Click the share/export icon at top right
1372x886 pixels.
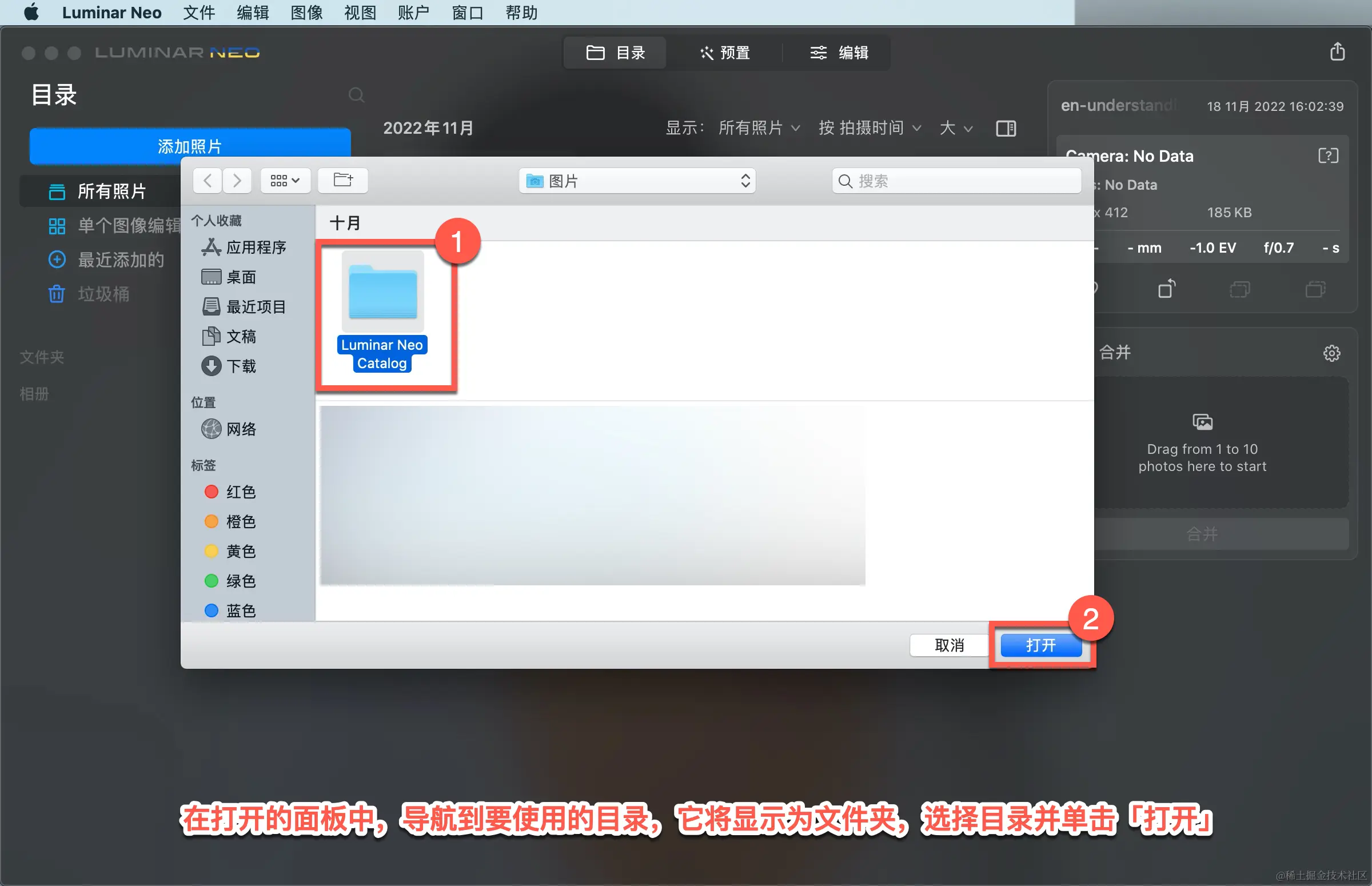coord(1337,52)
